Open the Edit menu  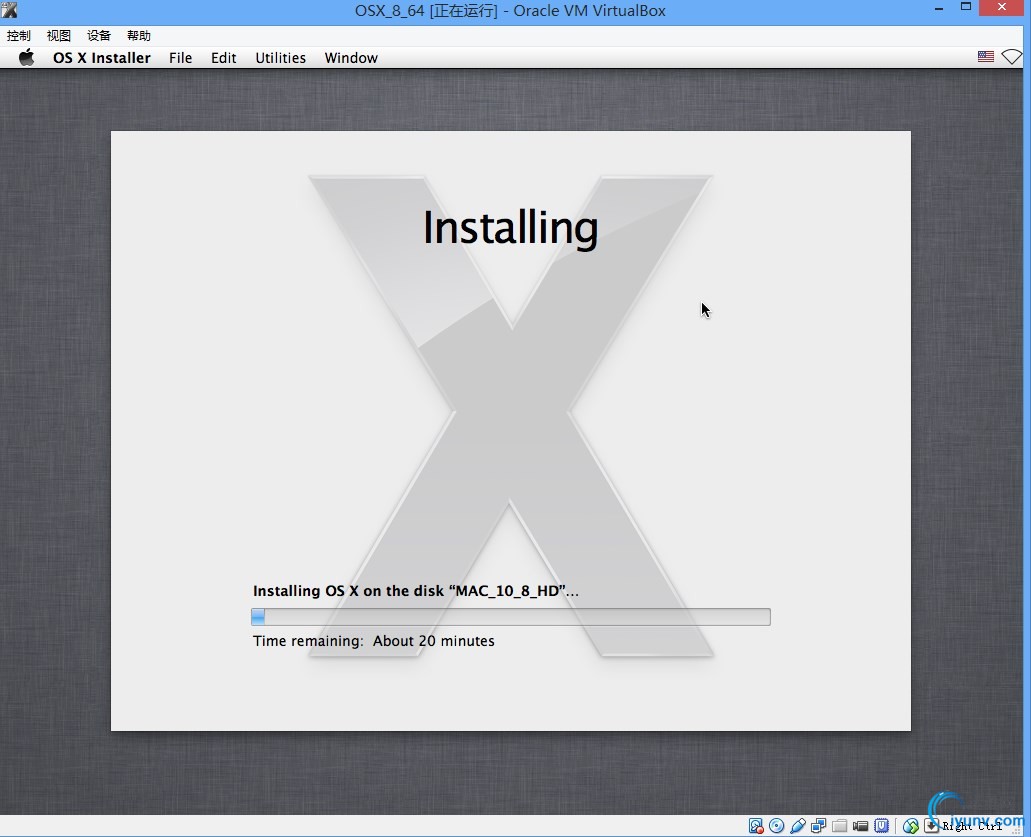pyautogui.click(x=224, y=58)
